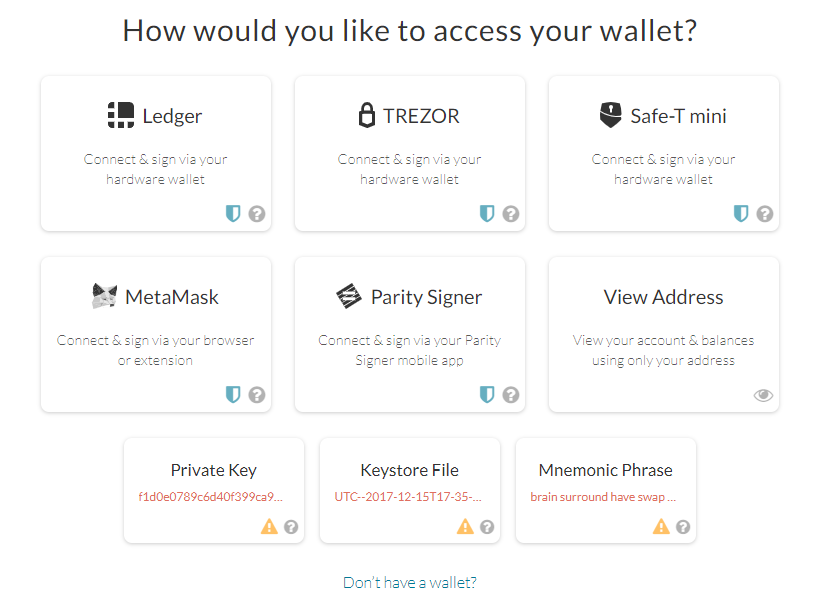Select the Ledger access option
The height and width of the screenshot is (607, 833).
pyautogui.click(x=155, y=152)
